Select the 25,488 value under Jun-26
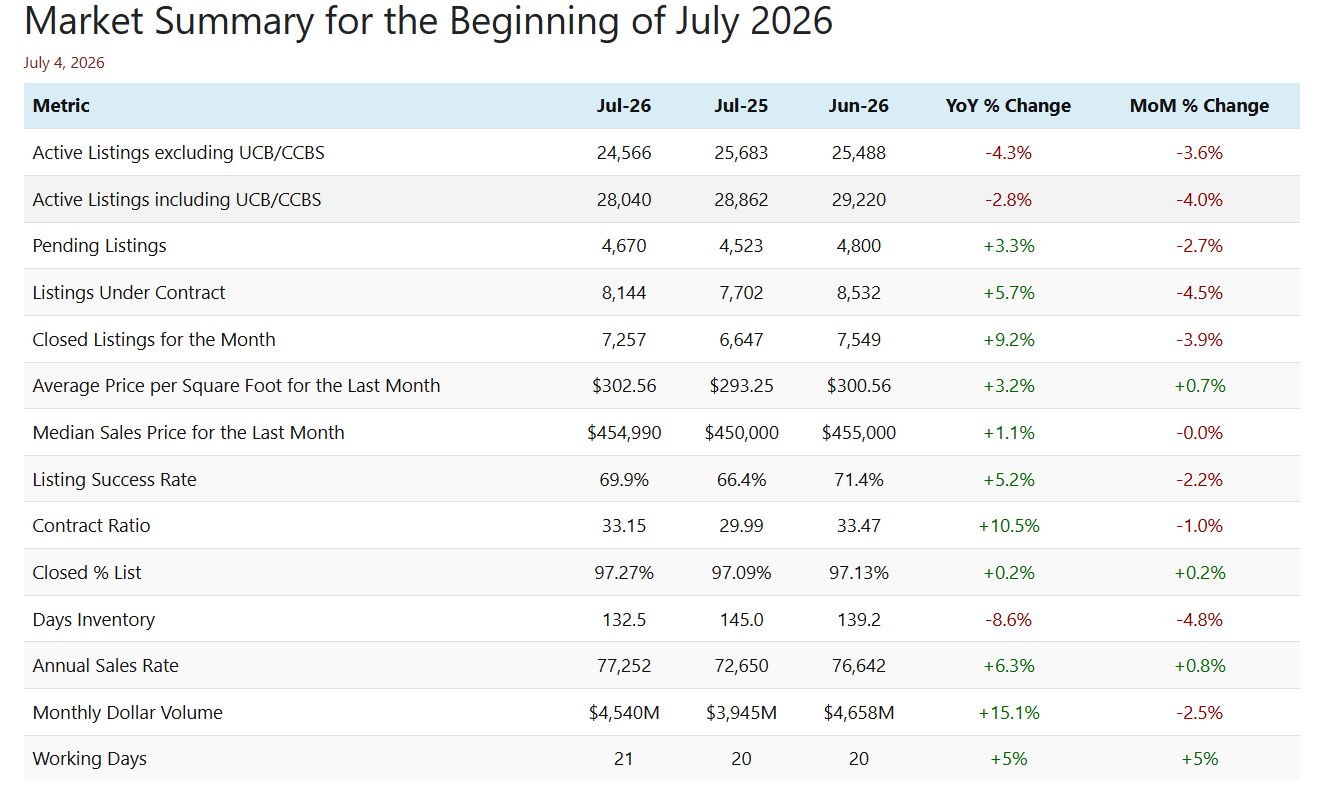 click(859, 153)
